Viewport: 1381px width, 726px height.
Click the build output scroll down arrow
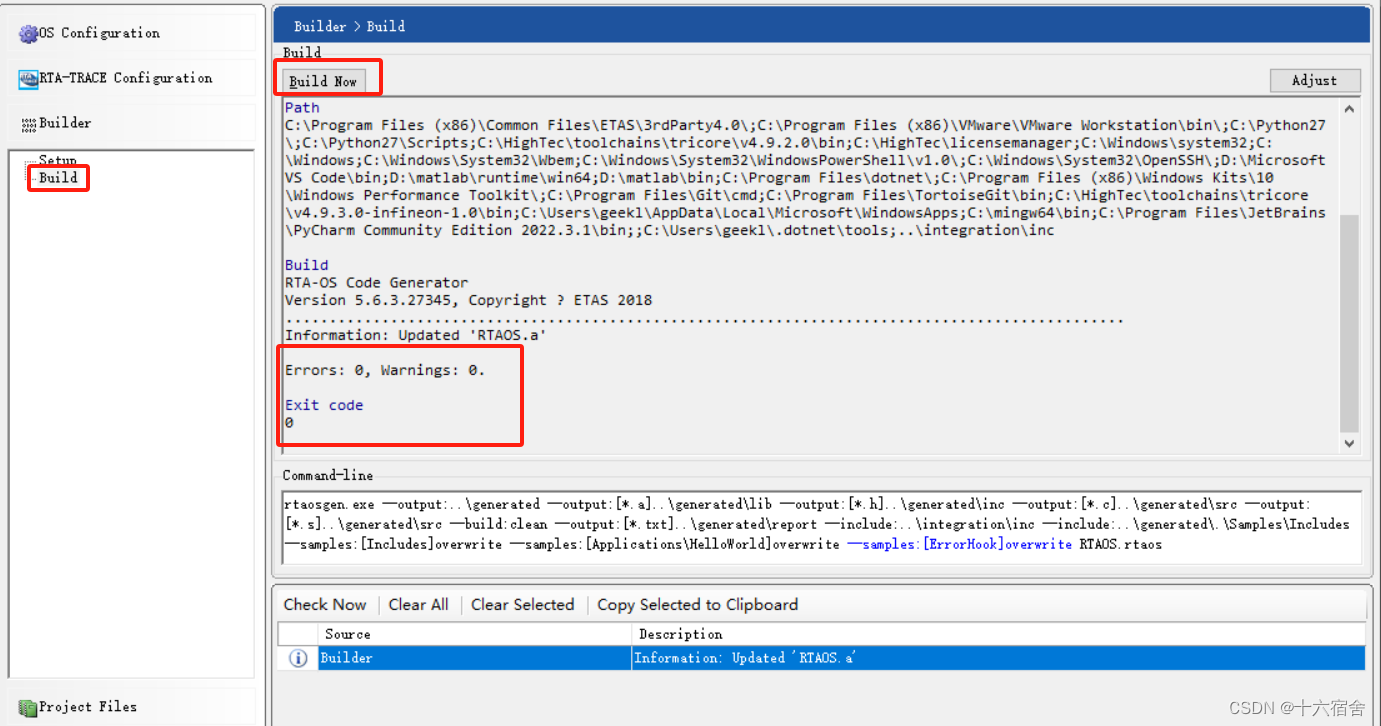pos(1349,443)
